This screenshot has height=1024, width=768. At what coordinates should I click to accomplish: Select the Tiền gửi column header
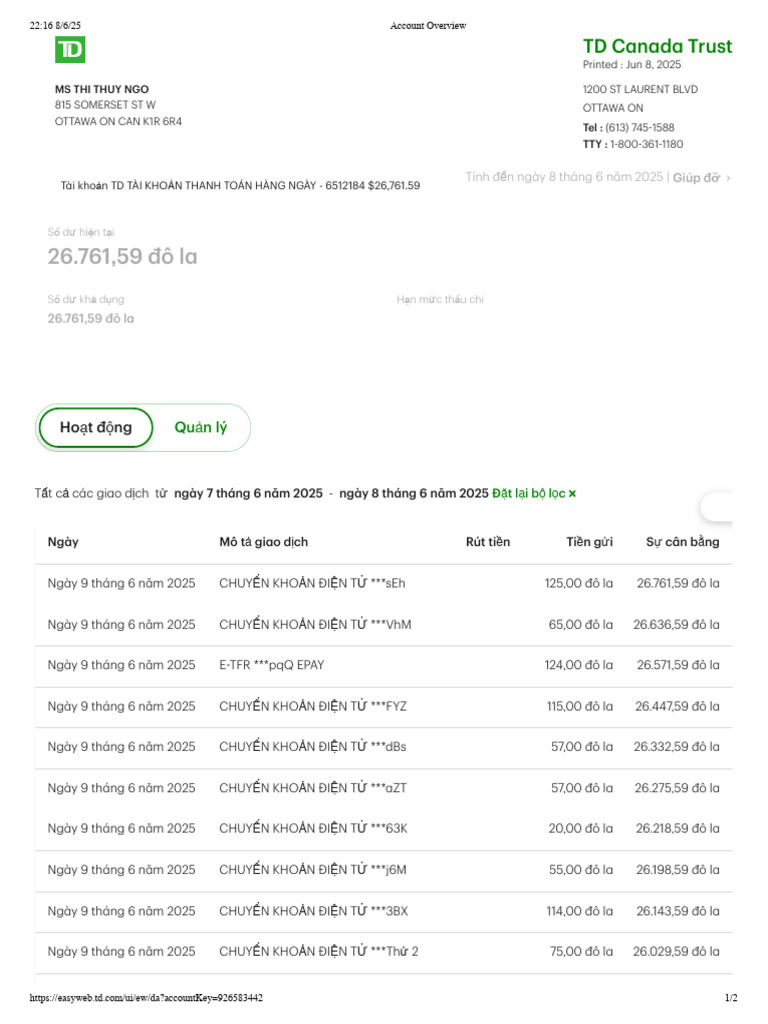[589, 542]
